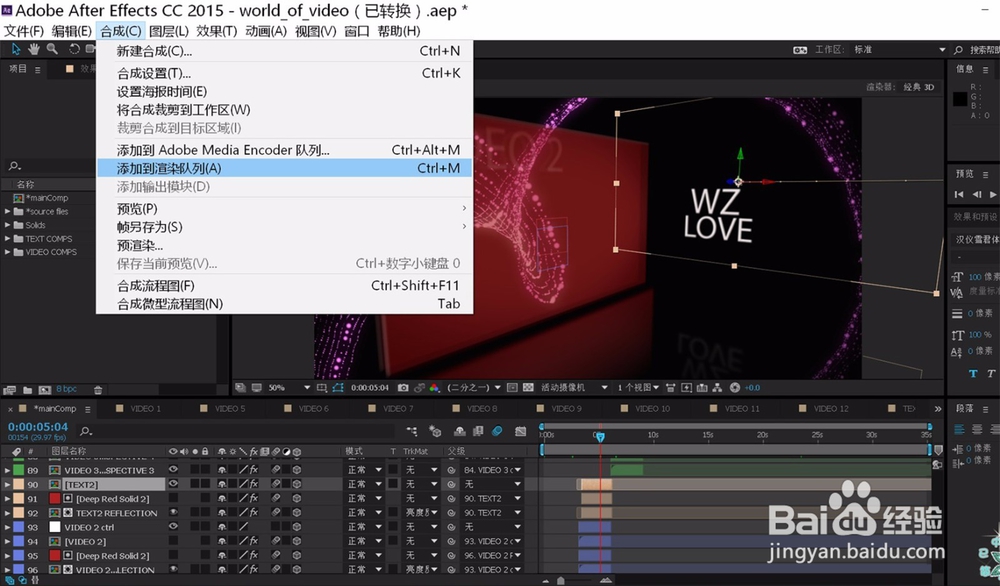Open the 1个视图 view layout dropdown
Screen dimensions: 1000x586
tap(638, 388)
